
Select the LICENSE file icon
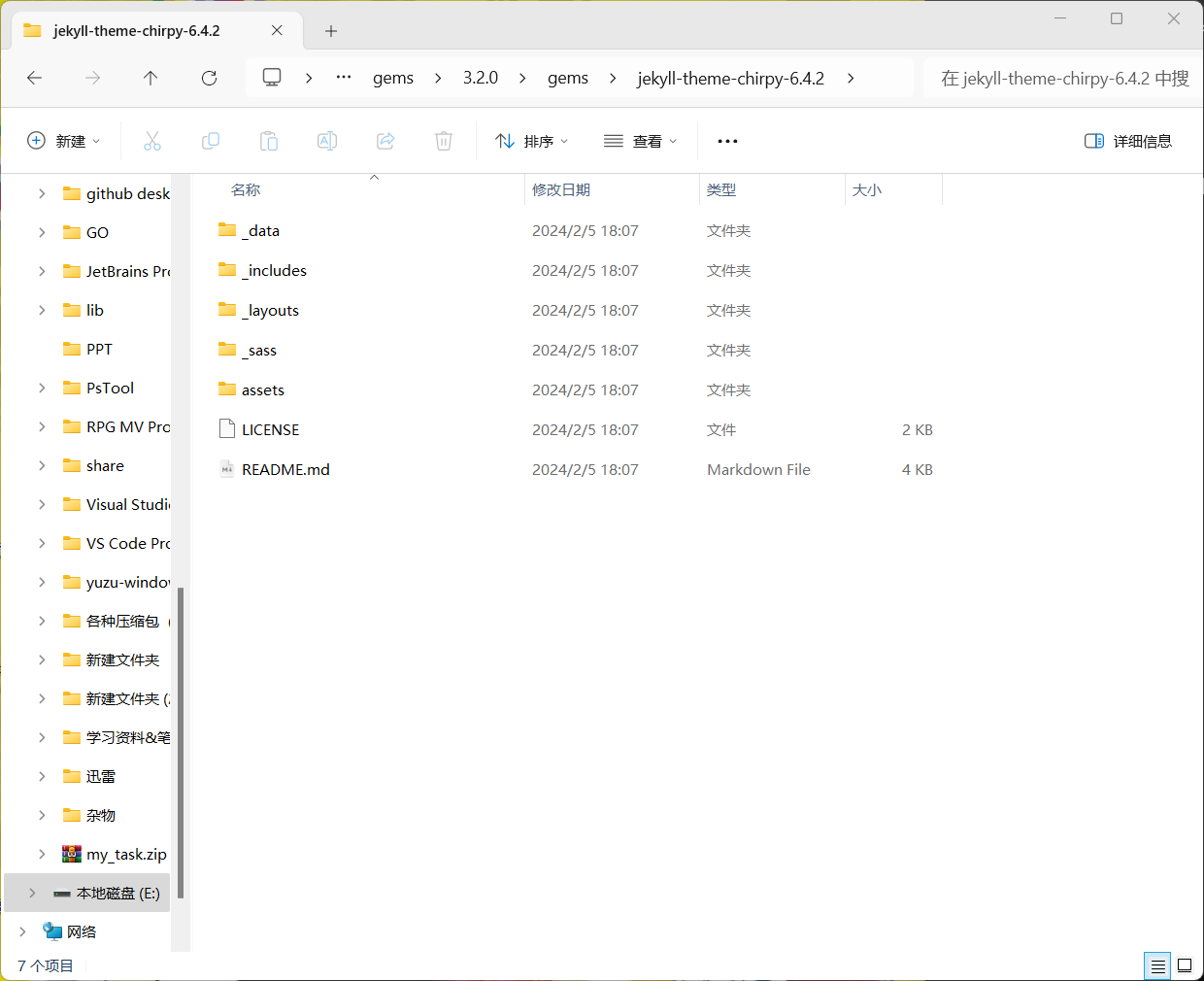click(227, 428)
